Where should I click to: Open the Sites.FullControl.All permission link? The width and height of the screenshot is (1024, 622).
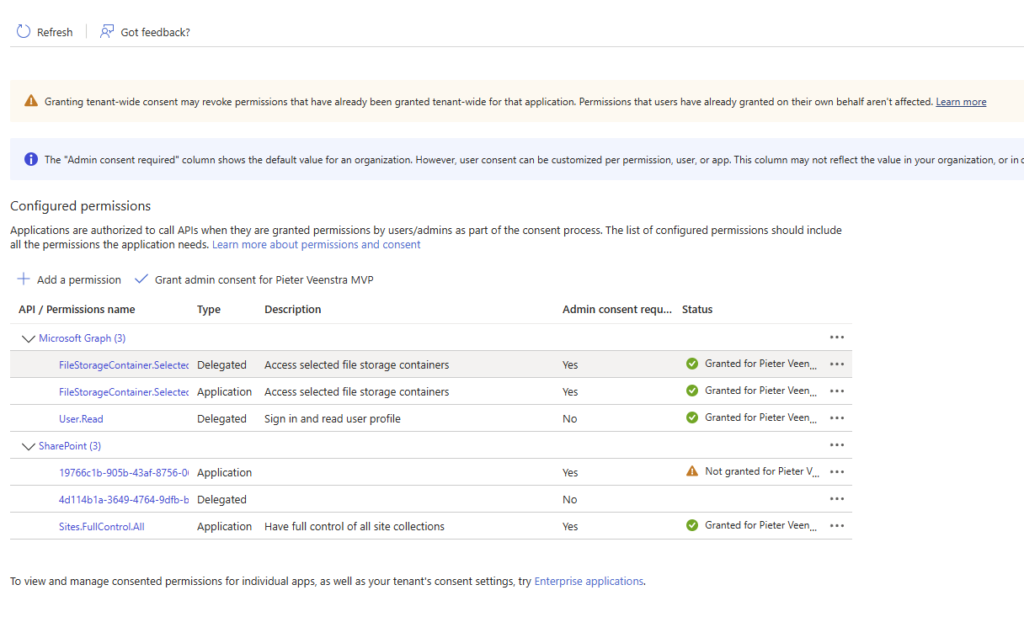click(102, 526)
